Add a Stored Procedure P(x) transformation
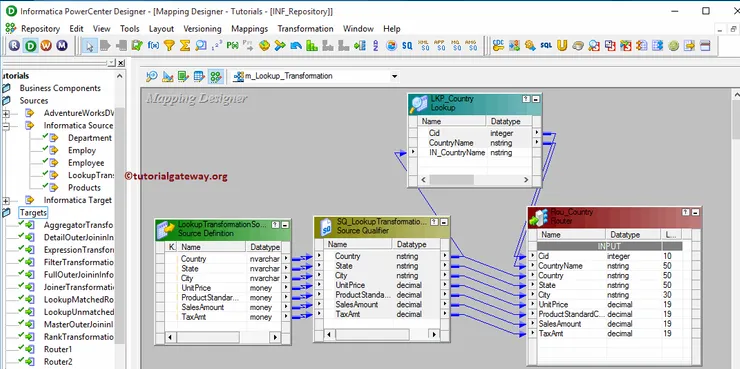Viewport: 740px width, 369px height. (232, 46)
